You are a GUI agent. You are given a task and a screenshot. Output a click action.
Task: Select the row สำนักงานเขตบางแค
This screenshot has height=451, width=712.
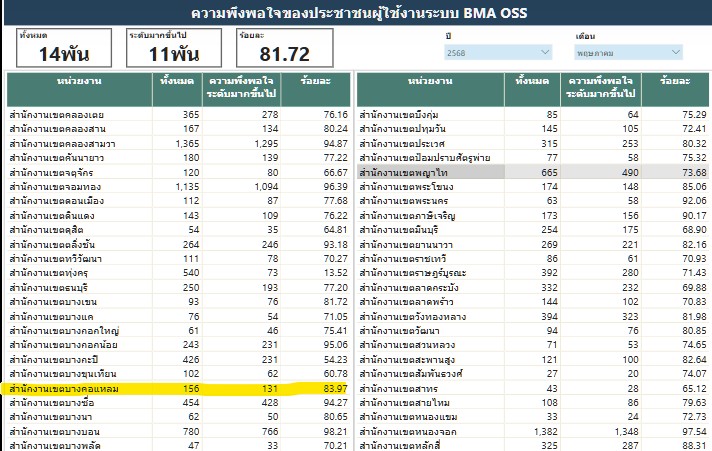(x=178, y=316)
